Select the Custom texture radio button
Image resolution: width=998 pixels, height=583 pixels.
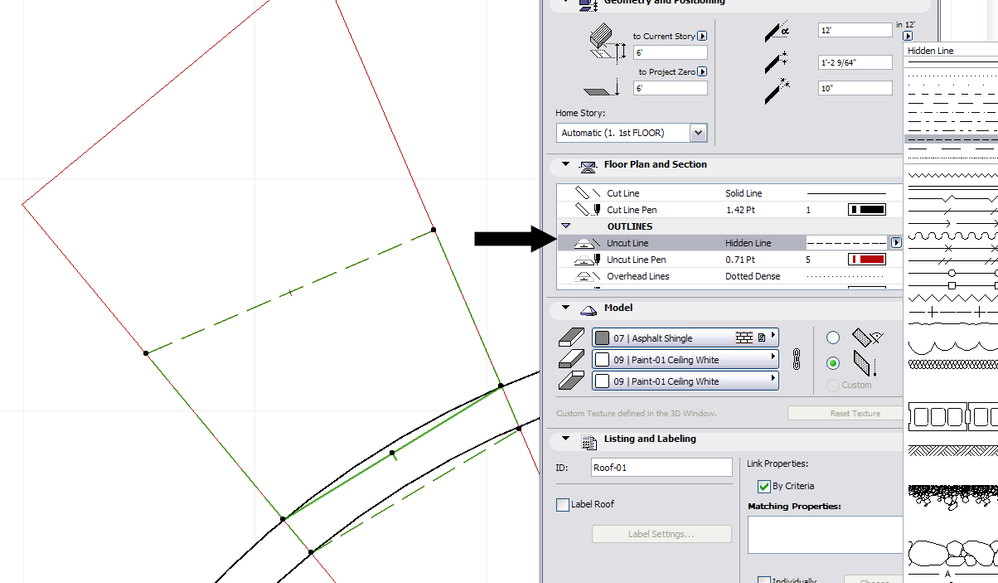click(833, 385)
